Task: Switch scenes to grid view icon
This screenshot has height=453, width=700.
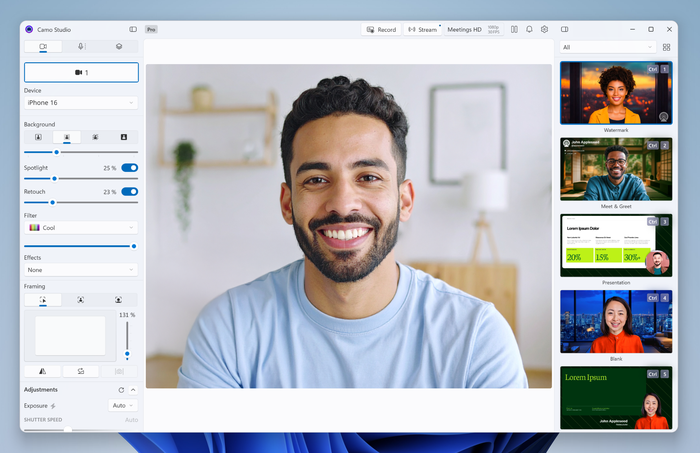Action: pos(667,47)
